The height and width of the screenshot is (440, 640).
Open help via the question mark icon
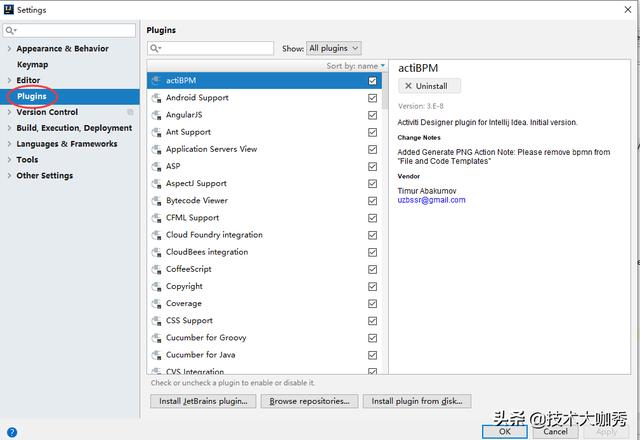pyautogui.click(x=12, y=432)
